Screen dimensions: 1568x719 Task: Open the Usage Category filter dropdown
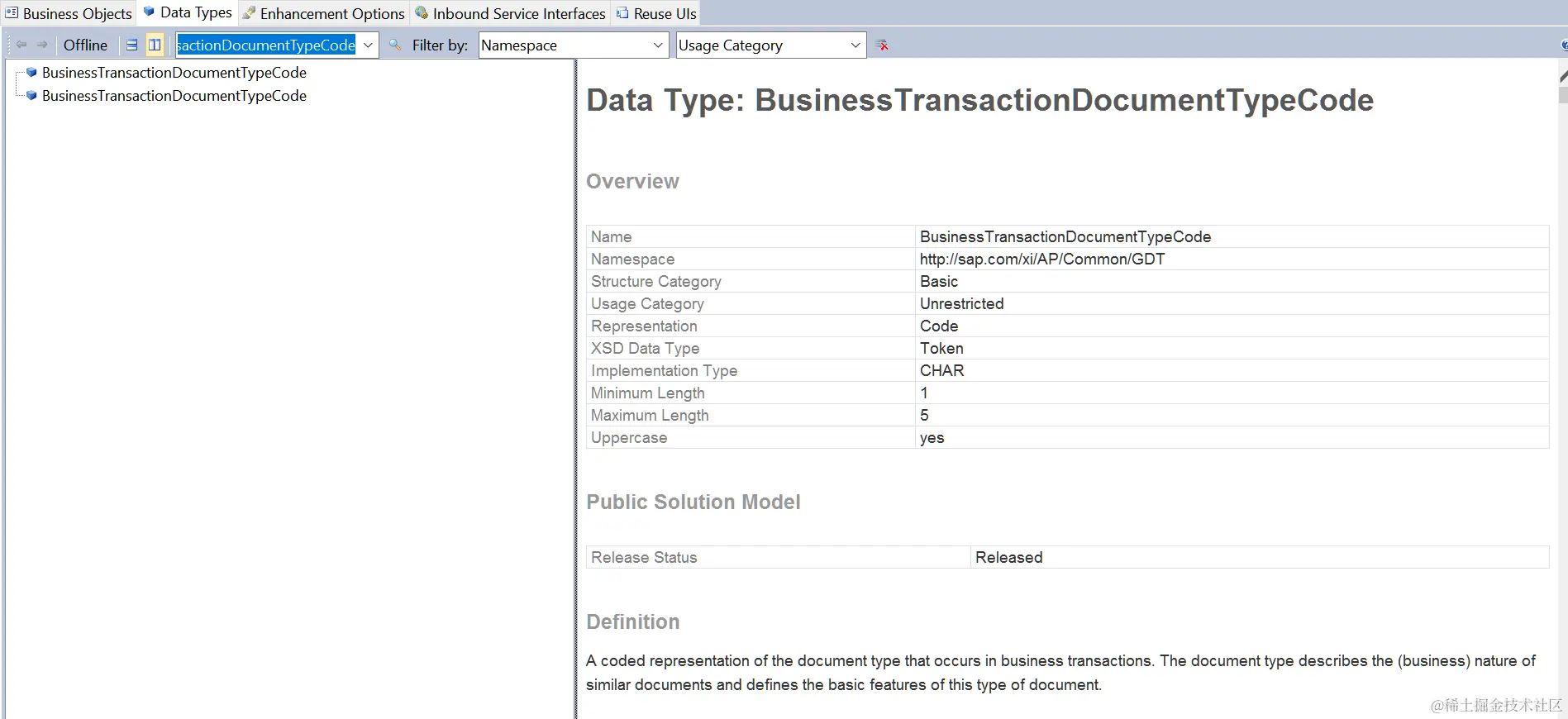pyautogui.click(x=771, y=45)
